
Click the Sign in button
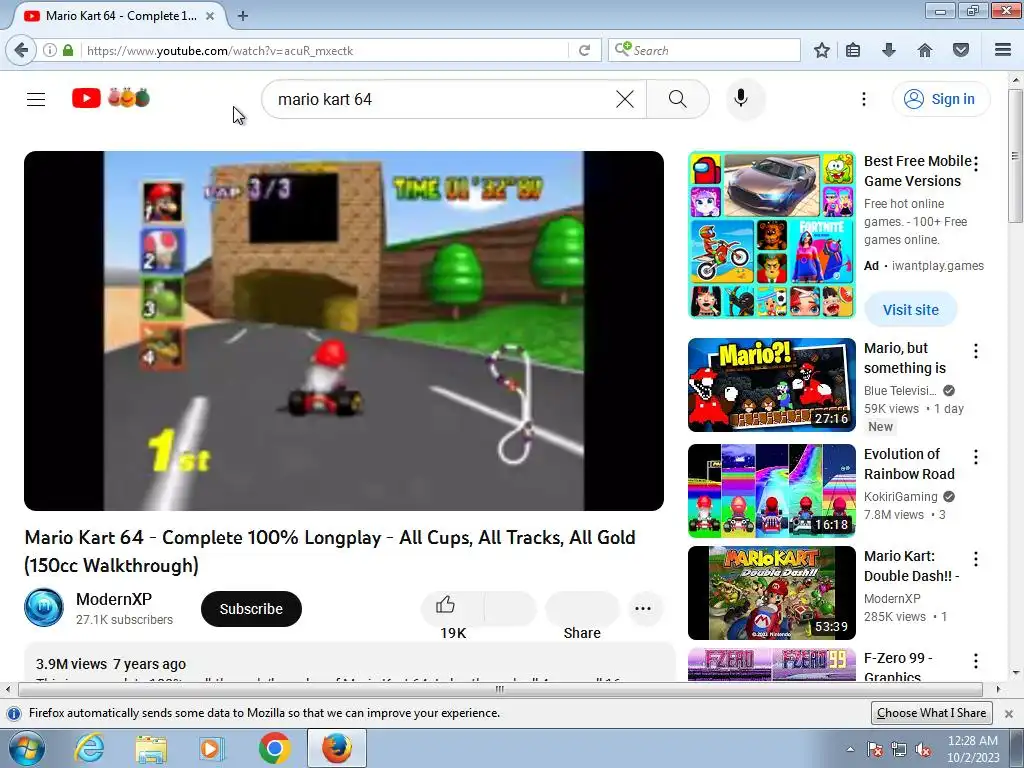click(x=941, y=99)
